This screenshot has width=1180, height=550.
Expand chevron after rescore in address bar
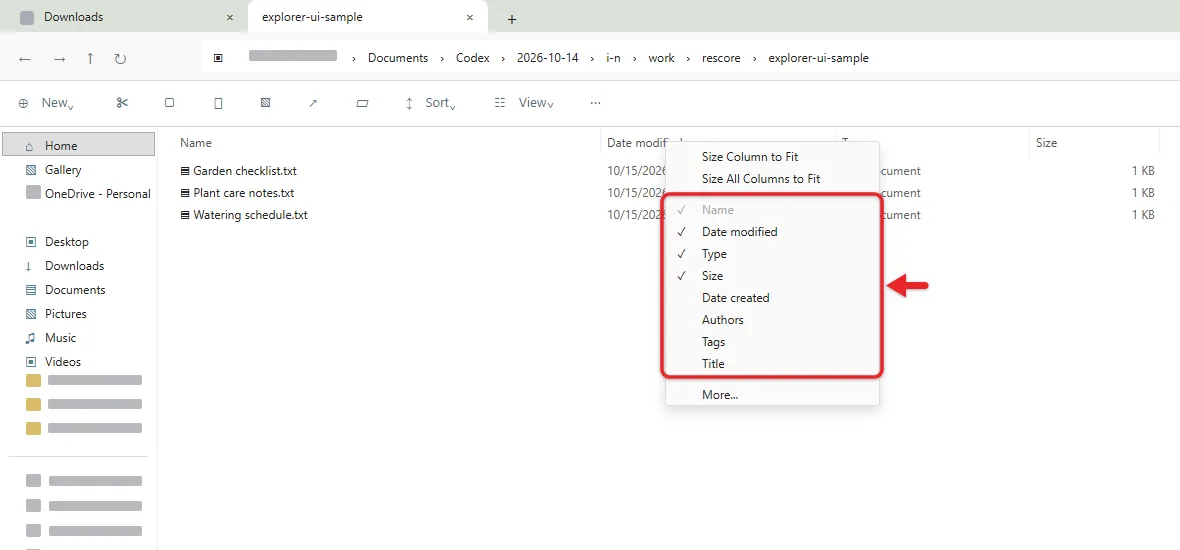click(755, 58)
